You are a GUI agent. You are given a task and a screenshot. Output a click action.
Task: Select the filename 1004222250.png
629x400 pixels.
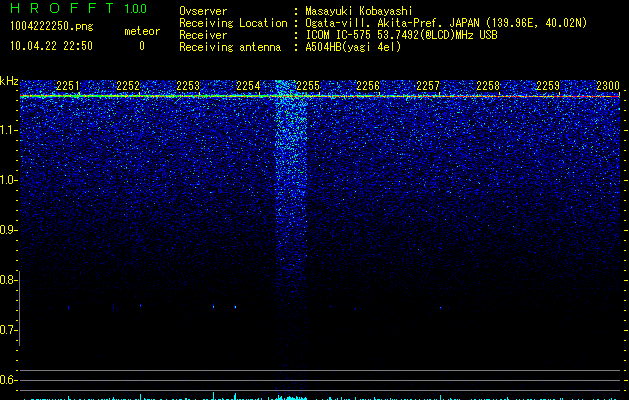pos(52,26)
